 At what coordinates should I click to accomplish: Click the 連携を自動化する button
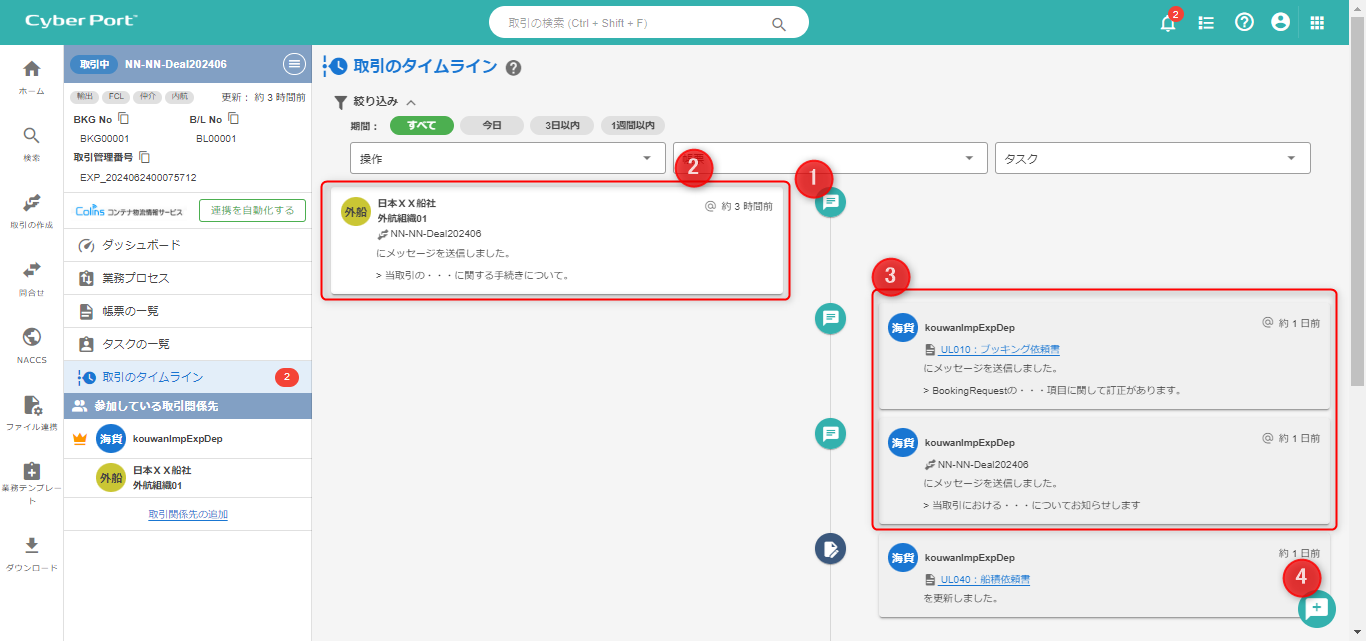[252, 210]
